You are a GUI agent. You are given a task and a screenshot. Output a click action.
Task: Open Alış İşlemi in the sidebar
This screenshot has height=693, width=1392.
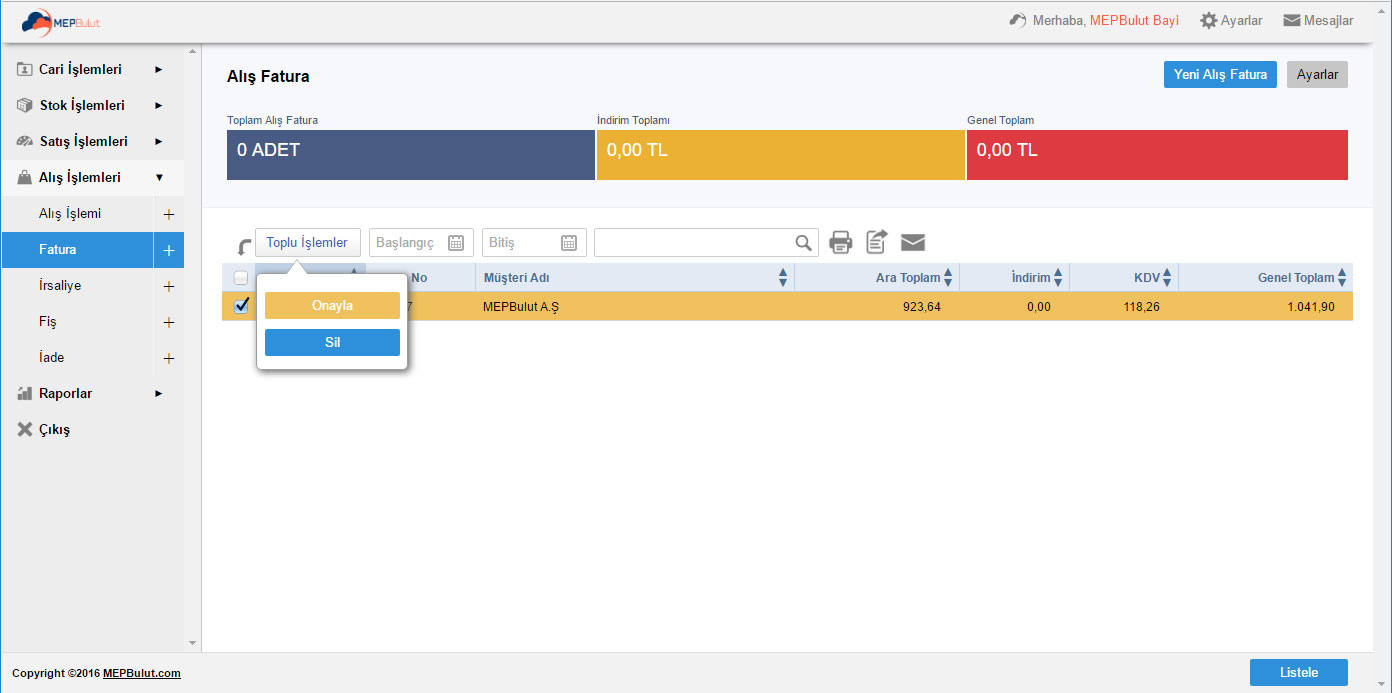point(70,214)
